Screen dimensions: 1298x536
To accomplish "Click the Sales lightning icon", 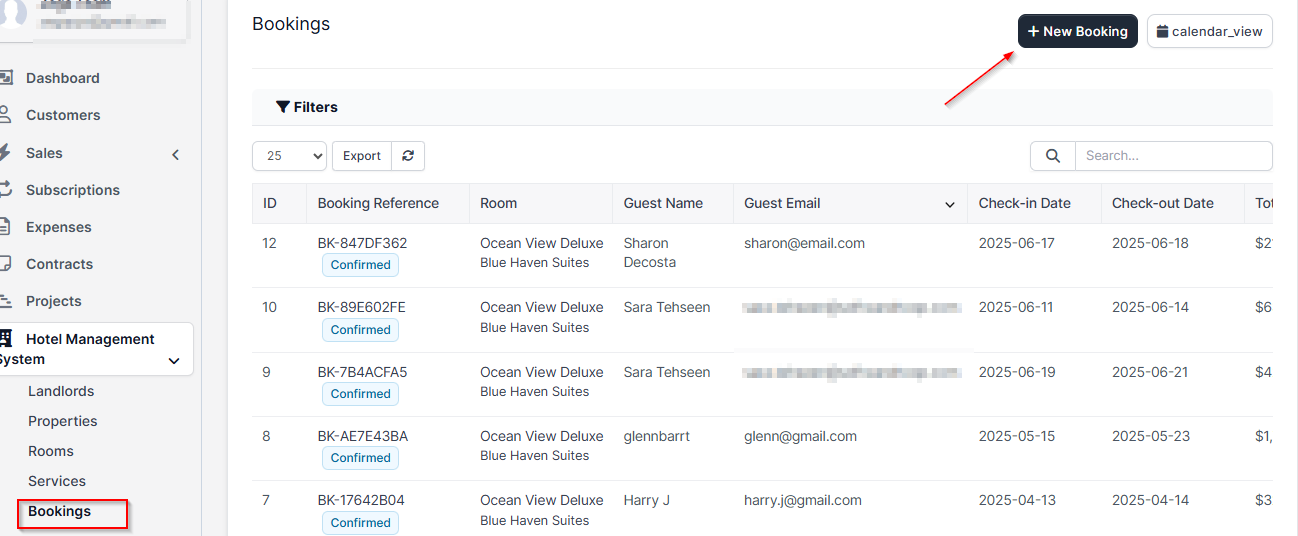I will (x=5, y=153).
